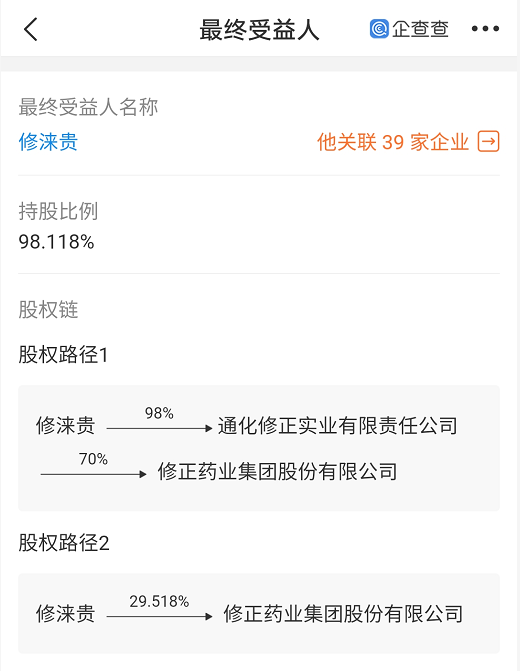Tap the 企查查 logo icon
The image size is (520, 671).
point(379,29)
